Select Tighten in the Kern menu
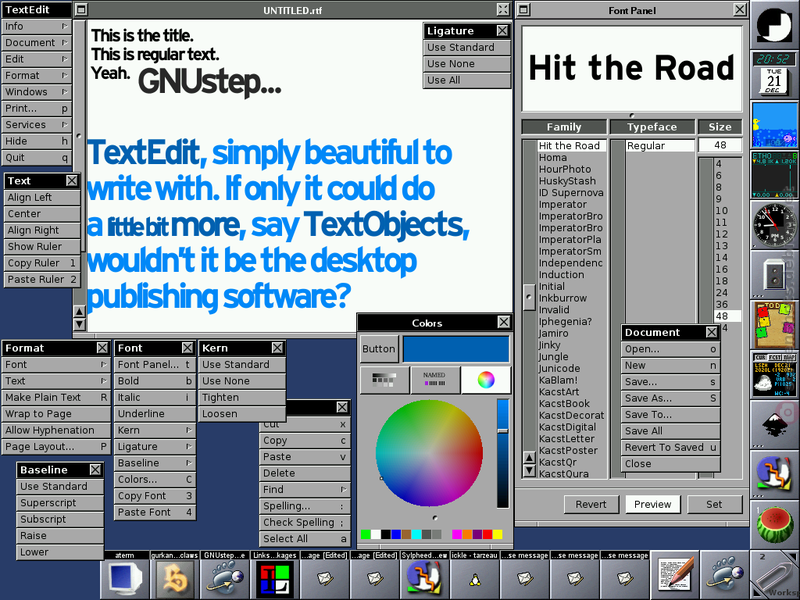Screen dimensions: 800x600 pos(242,397)
